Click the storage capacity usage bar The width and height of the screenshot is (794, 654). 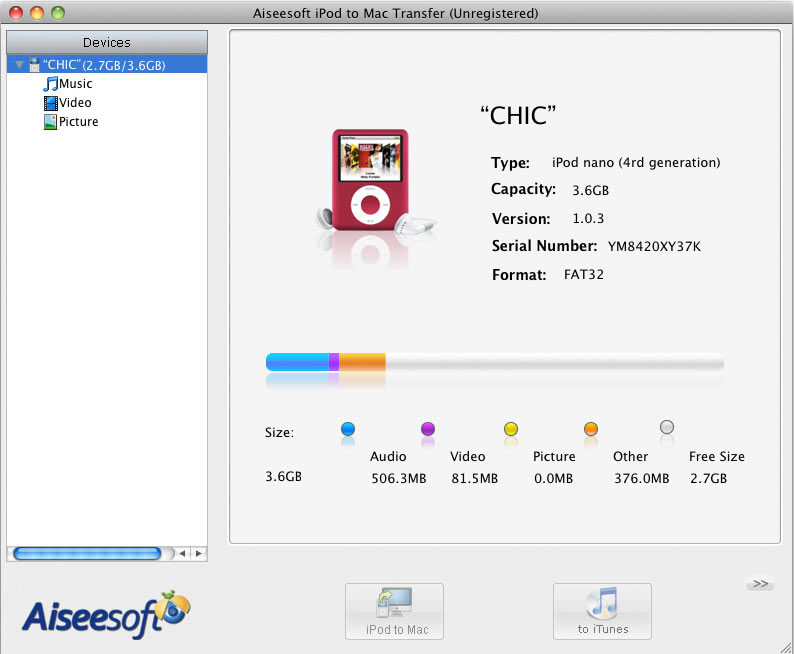point(494,362)
